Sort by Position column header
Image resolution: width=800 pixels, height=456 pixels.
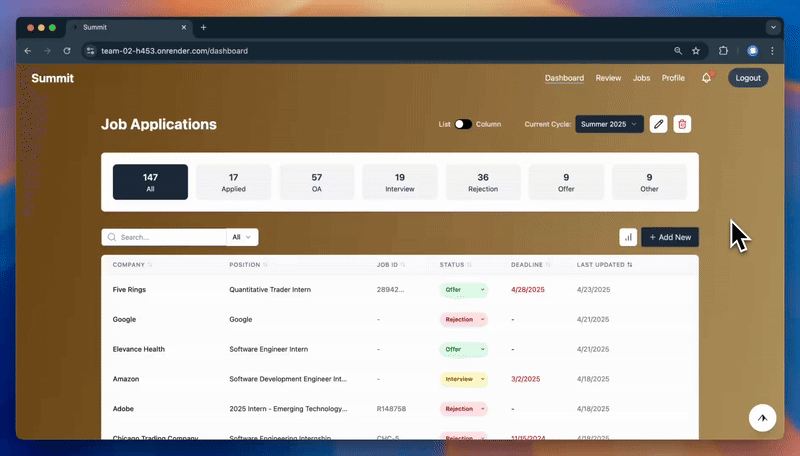tap(248, 265)
